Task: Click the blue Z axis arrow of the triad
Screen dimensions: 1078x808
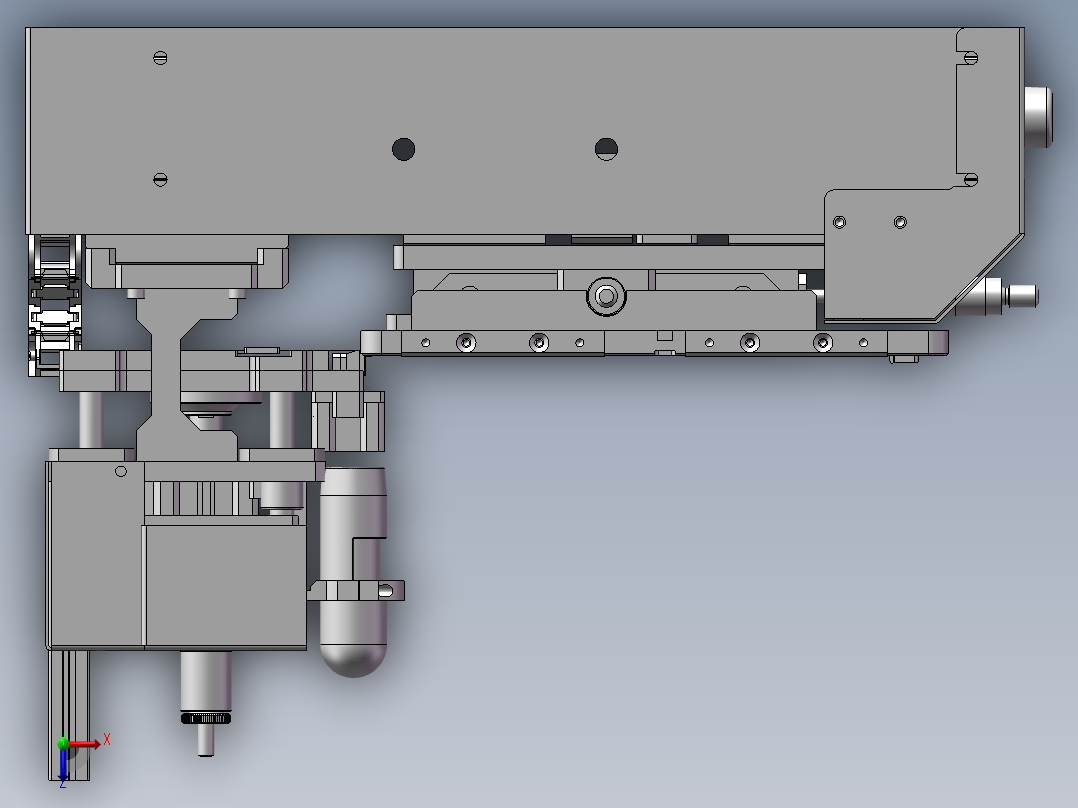Action: coord(63,764)
